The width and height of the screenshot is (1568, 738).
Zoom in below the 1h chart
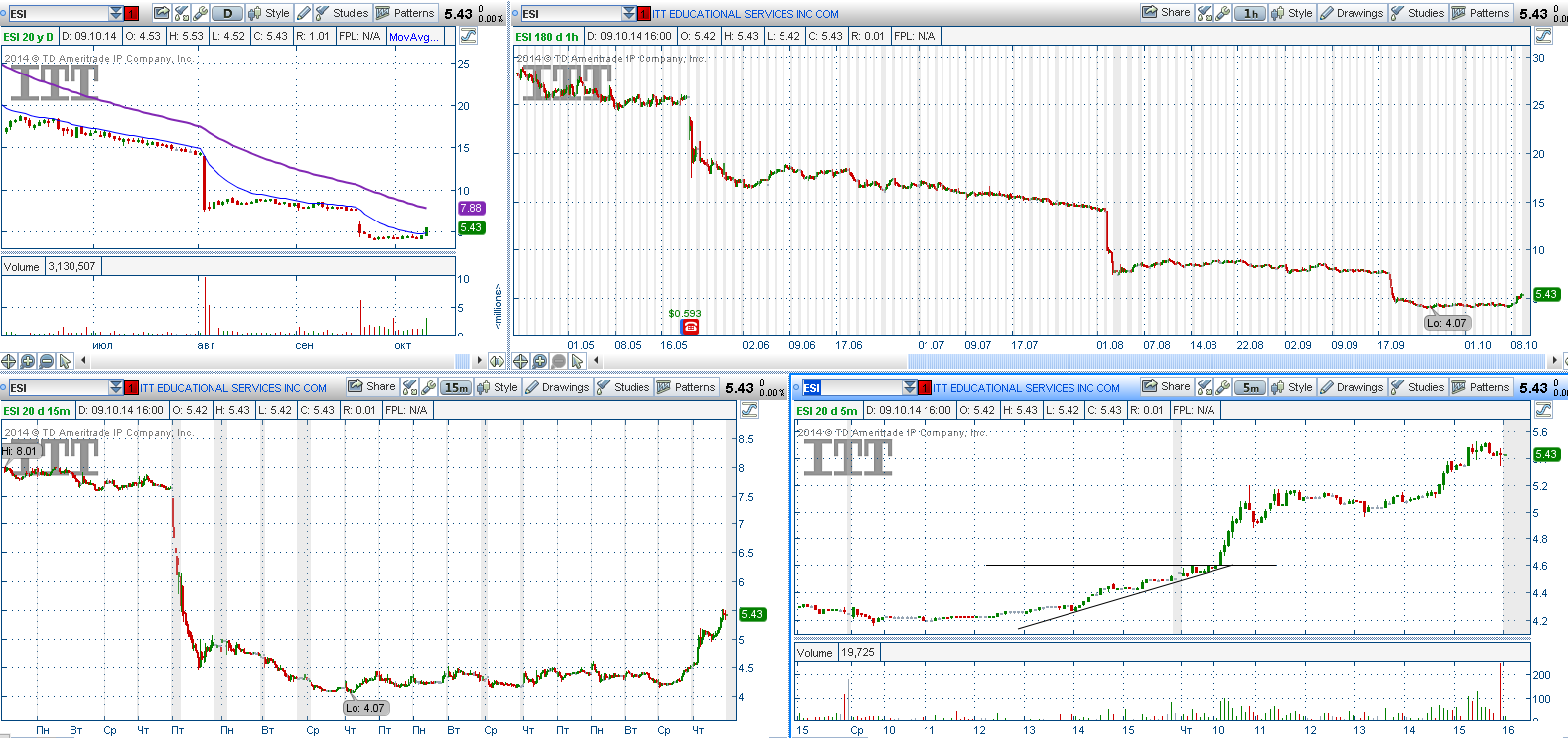click(540, 361)
